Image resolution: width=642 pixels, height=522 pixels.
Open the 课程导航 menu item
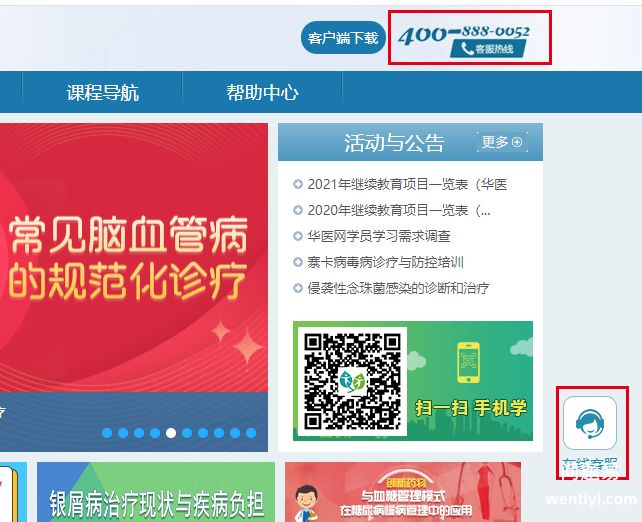tap(102, 93)
